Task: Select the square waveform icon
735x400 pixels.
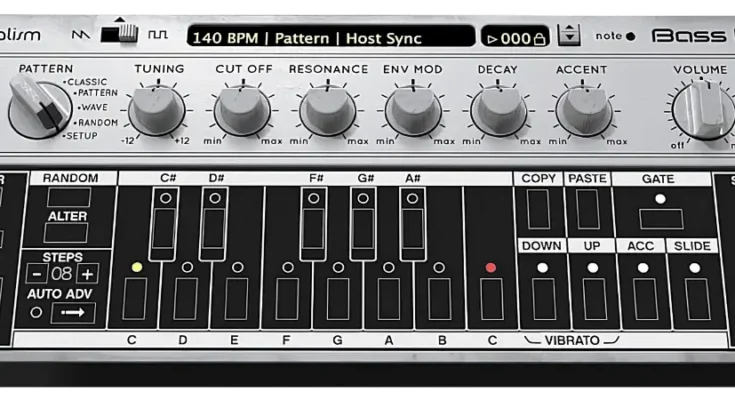Action: (158, 35)
